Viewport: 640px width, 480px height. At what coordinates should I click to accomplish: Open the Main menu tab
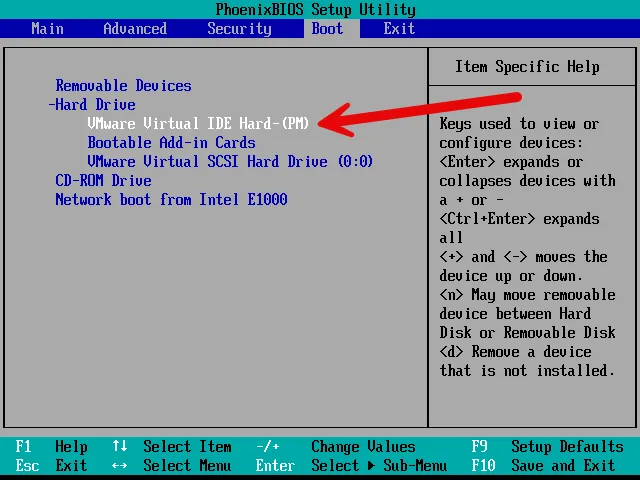[x=47, y=29]
